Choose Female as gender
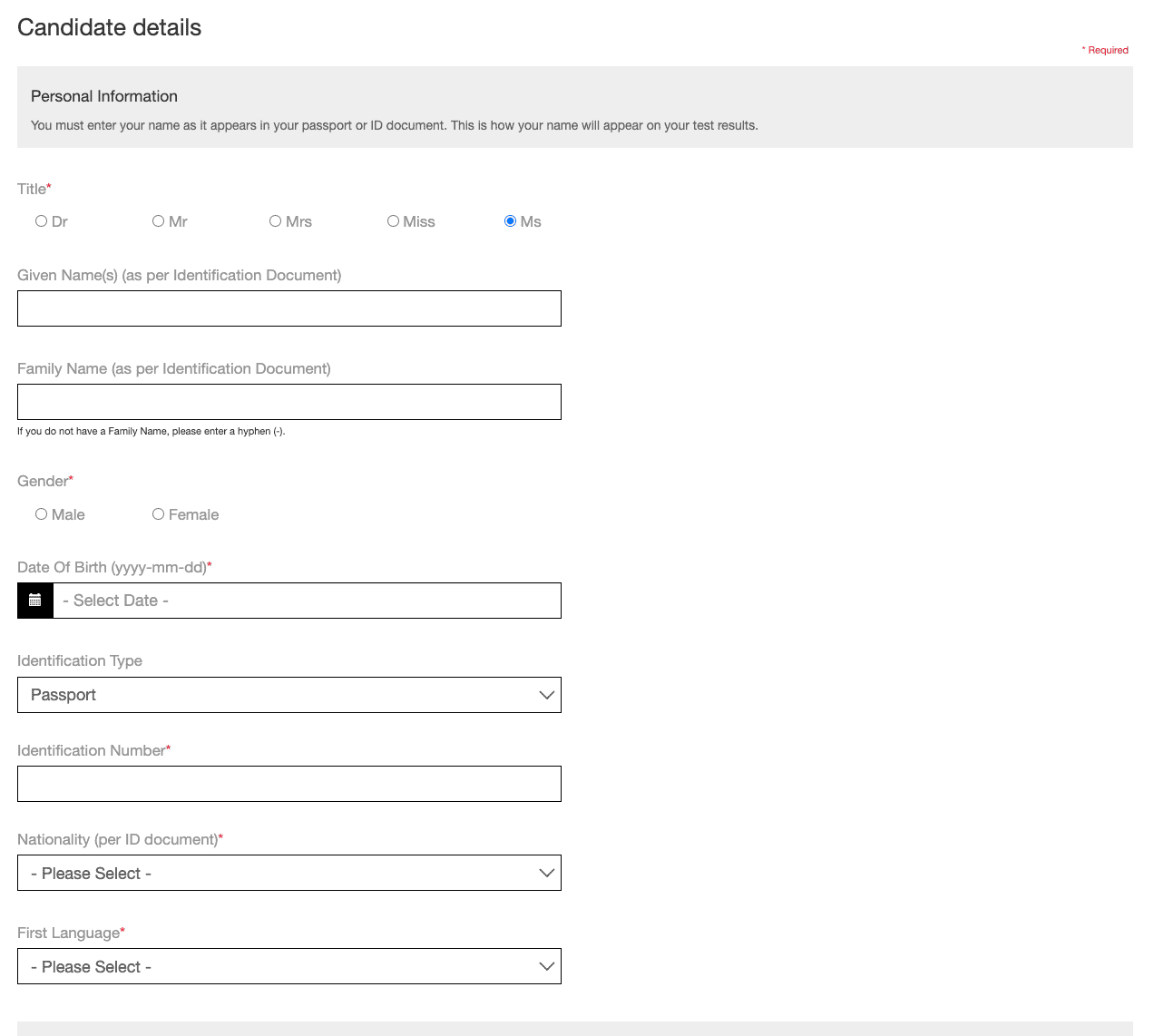This screenshot has height=1036, width=1154. [x=159, y=514]
